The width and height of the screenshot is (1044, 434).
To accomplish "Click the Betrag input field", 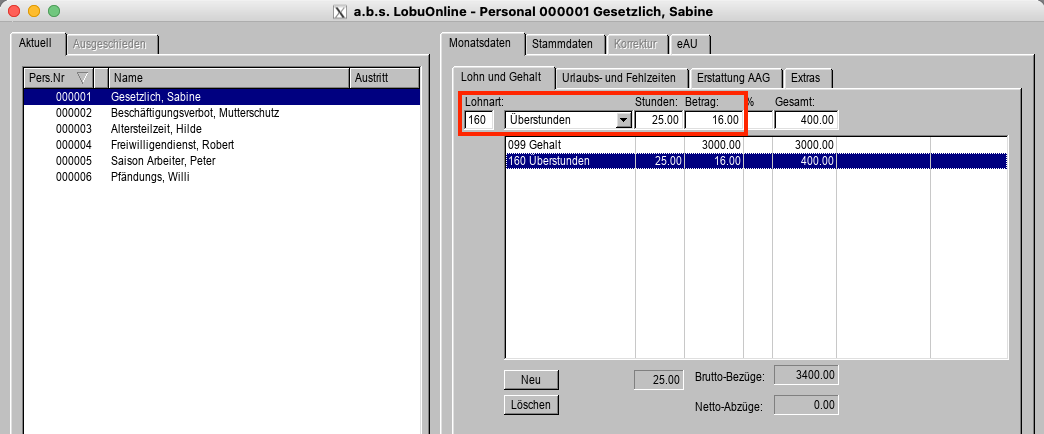I will (714, 120).
